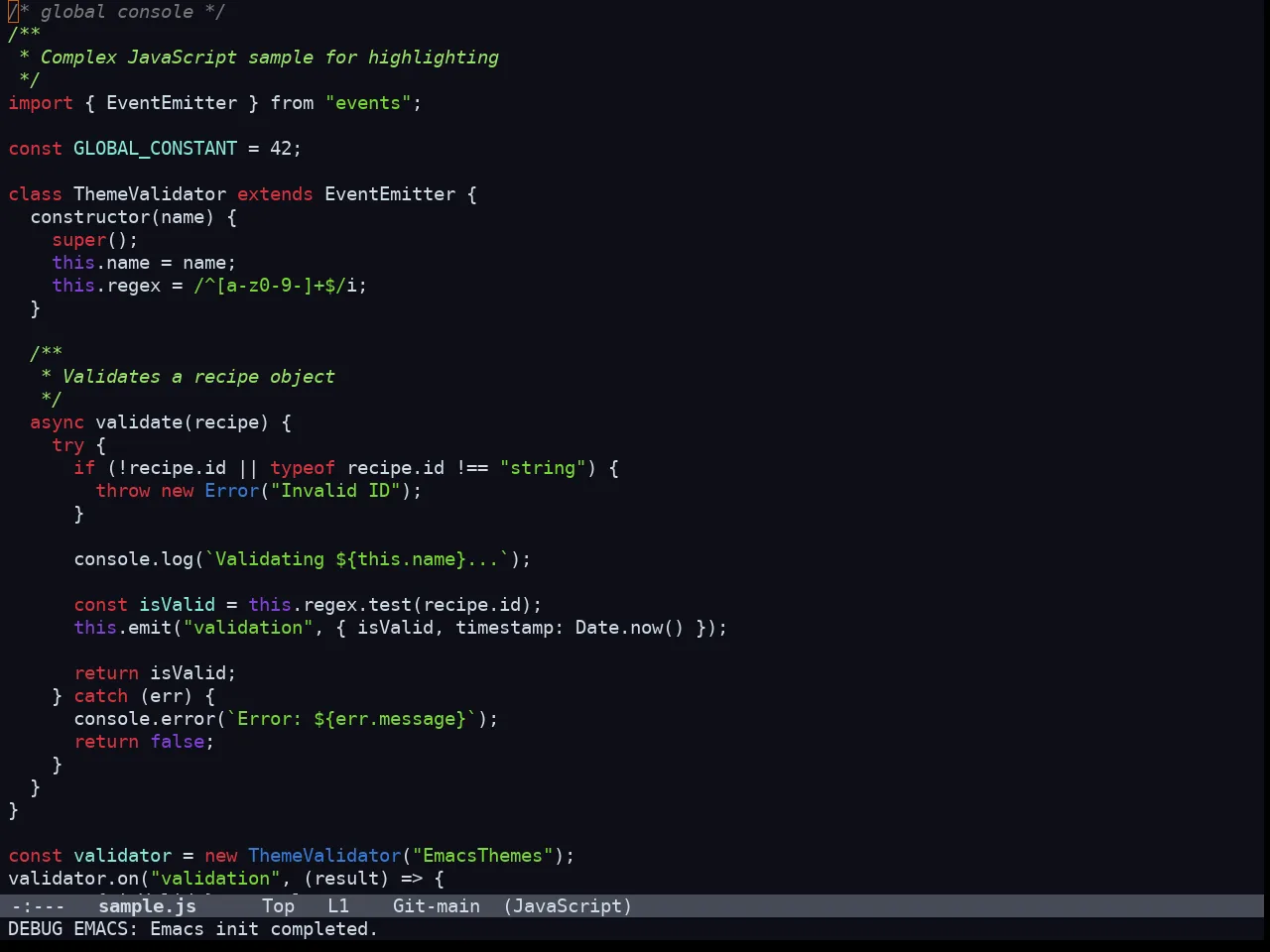
Task: Click the "EmacsThemes" string argument
Action: point(483,856)
